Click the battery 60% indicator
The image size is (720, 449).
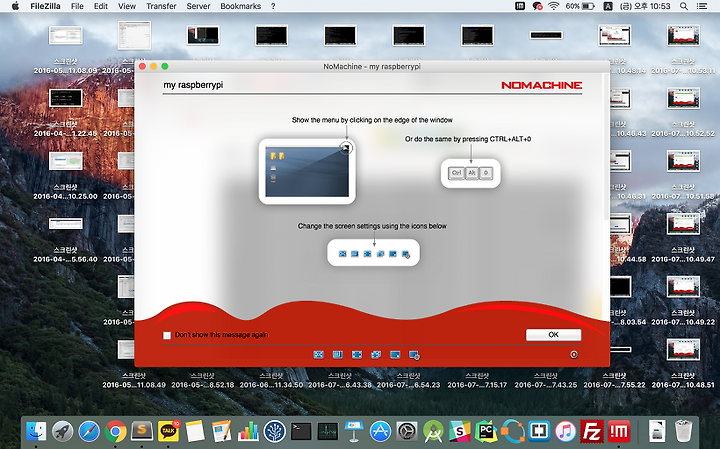[x=580, y=6]
